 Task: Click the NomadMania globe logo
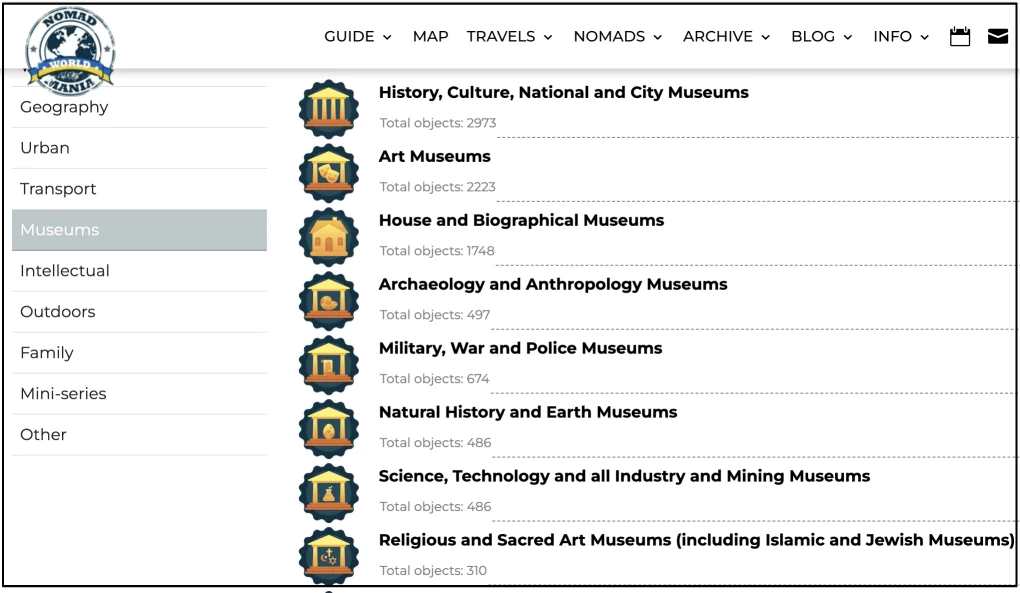(70, 47)
